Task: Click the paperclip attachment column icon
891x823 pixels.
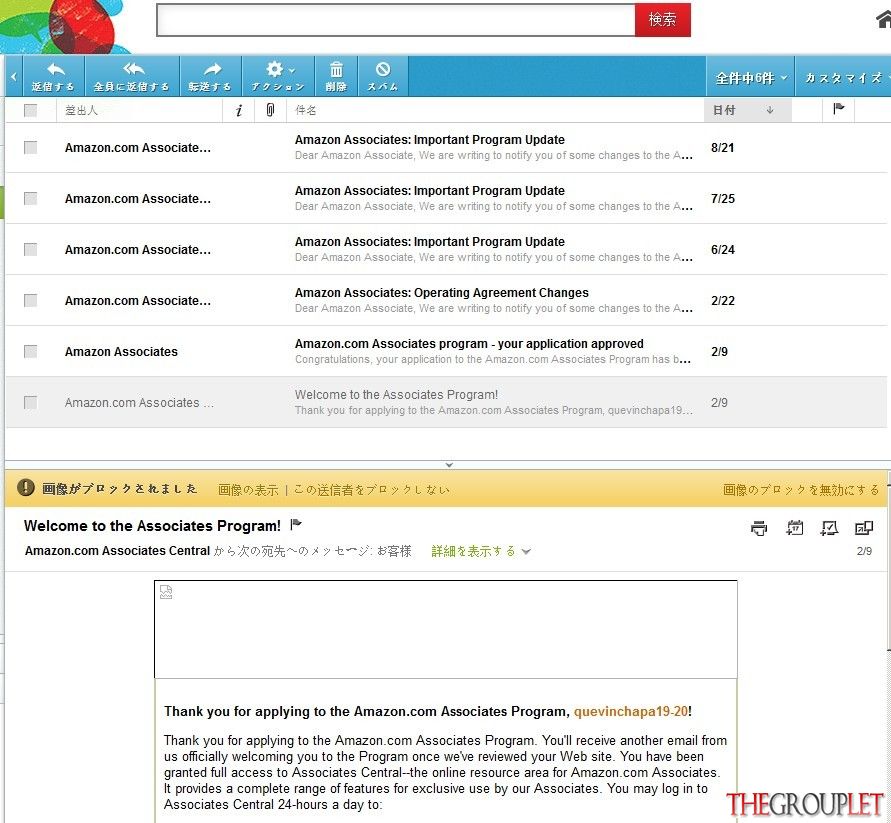Action: coord(270,110)
